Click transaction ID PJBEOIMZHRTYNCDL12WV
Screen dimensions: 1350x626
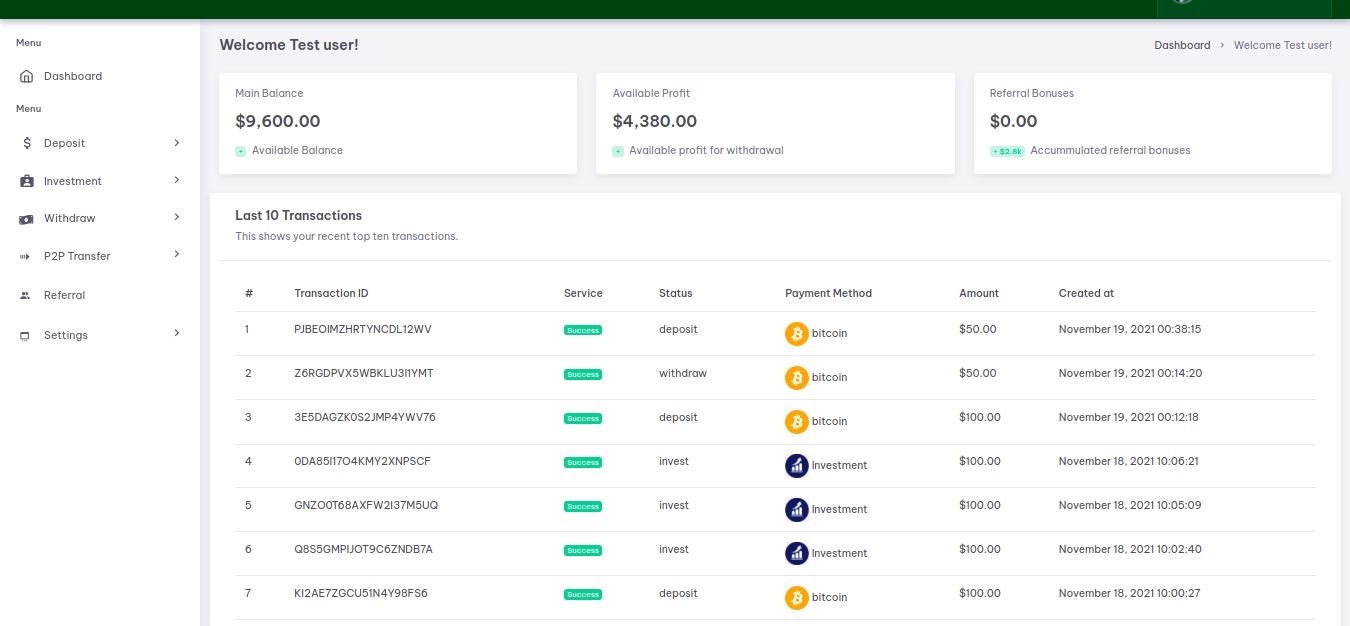coord(363,329)
